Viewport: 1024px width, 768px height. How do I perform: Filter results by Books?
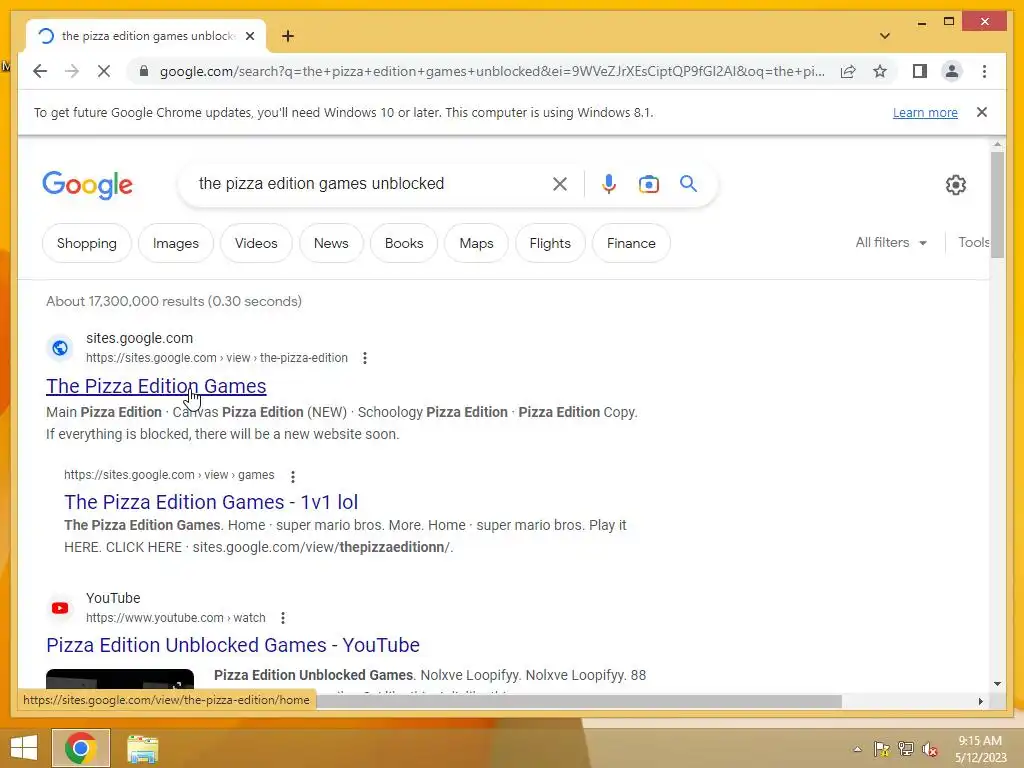(404, 243)
